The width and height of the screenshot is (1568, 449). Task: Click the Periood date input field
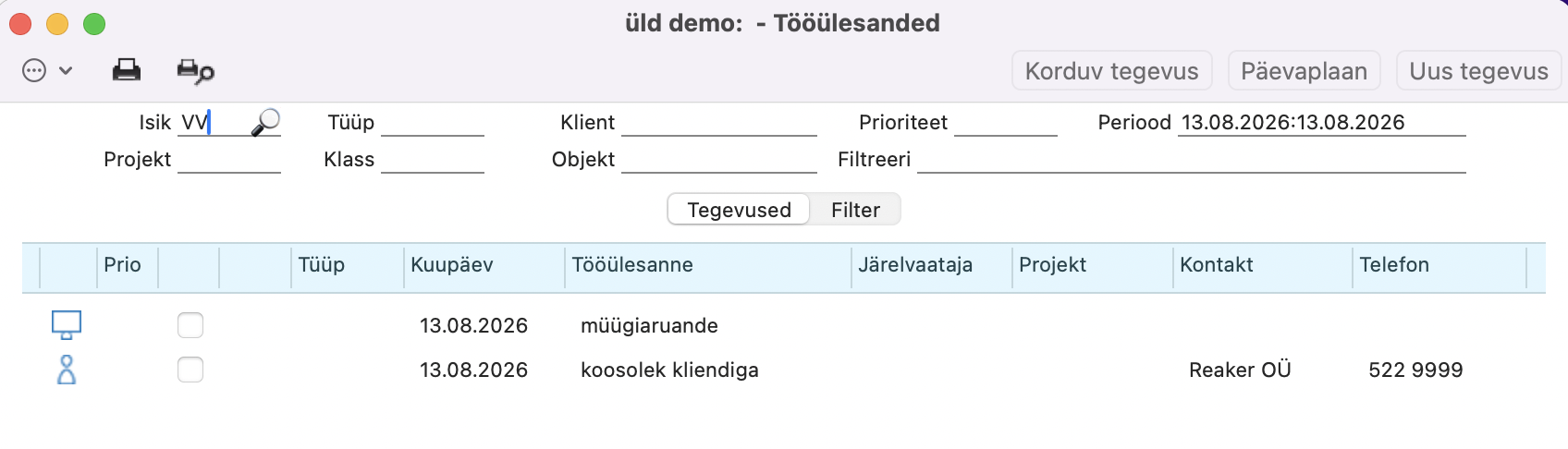tap(1322, 122)
